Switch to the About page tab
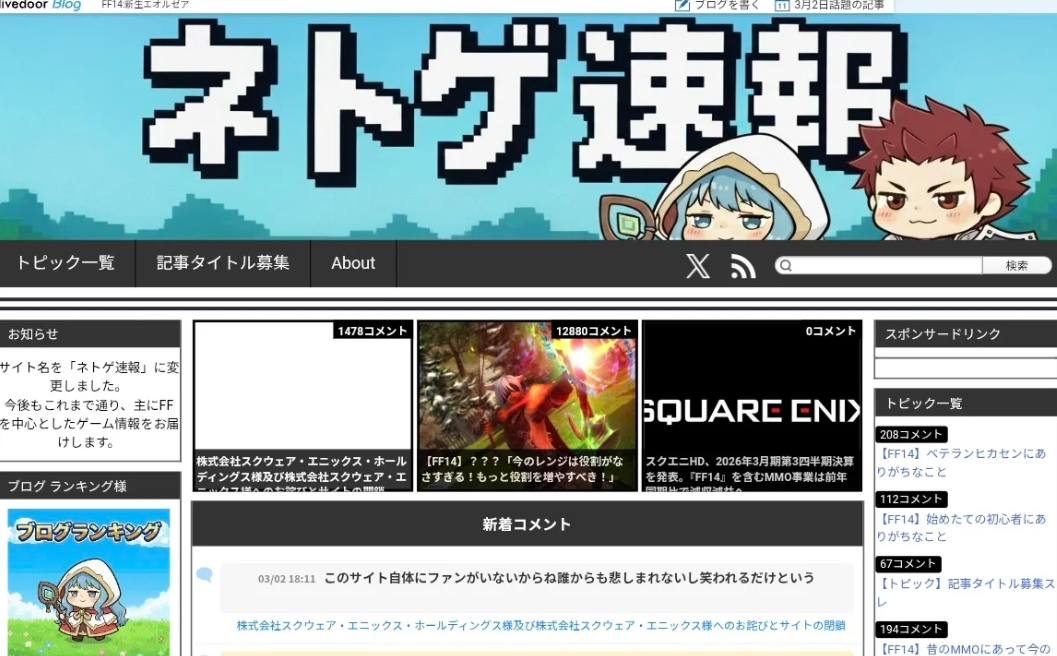Image resolution: width=1057 pixels, height=656 pixels. (352, 263)
